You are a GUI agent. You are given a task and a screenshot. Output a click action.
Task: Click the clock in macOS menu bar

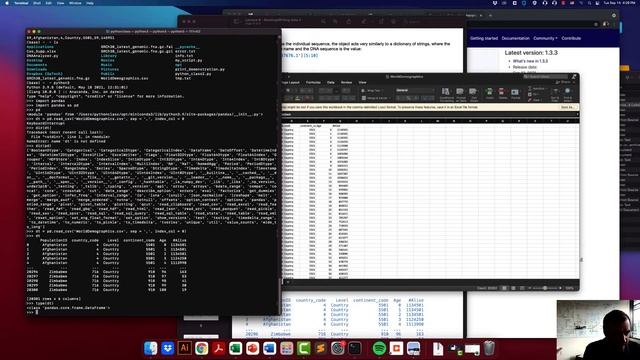tap(619, 3)
